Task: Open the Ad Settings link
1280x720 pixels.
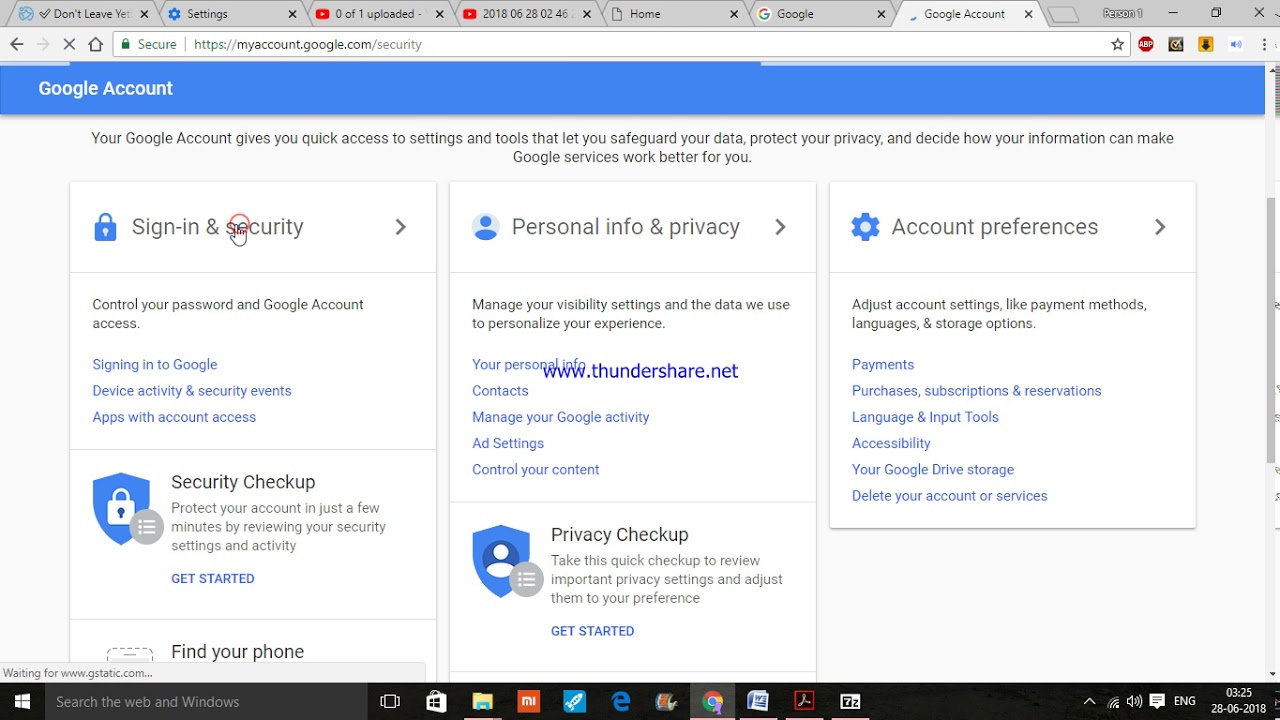Action: (508, 443)
